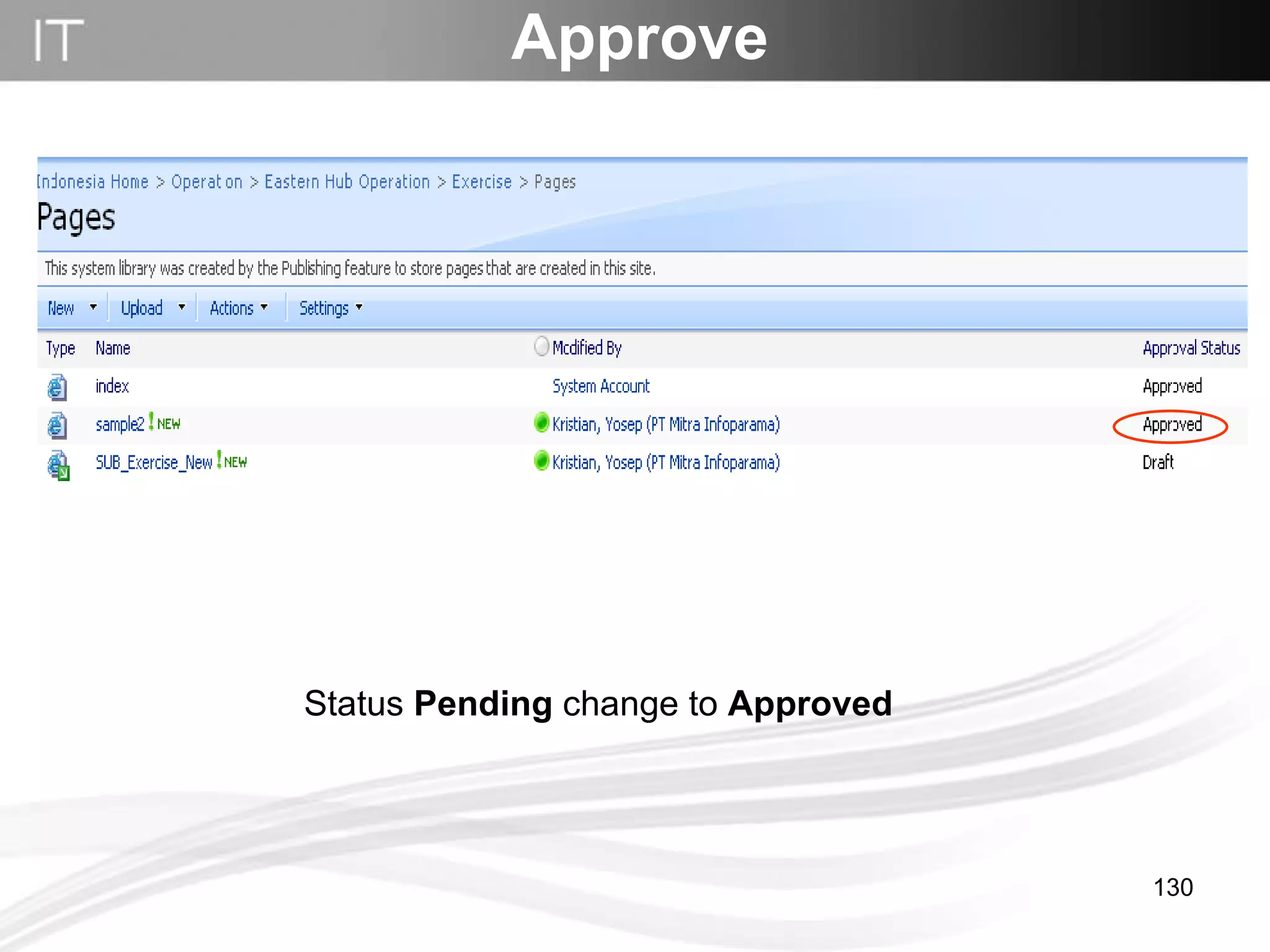Click the Pages breadcrumb item
The width and height of the screenshot is (1270, 952).
[555, 182]
